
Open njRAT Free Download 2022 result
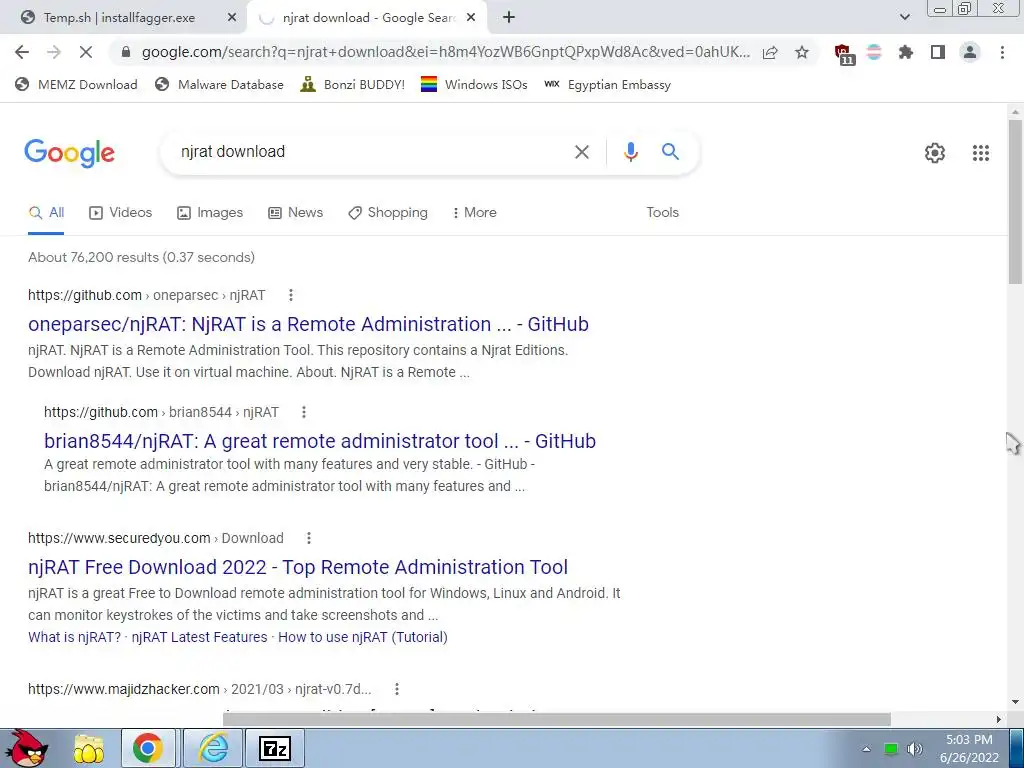298,568
